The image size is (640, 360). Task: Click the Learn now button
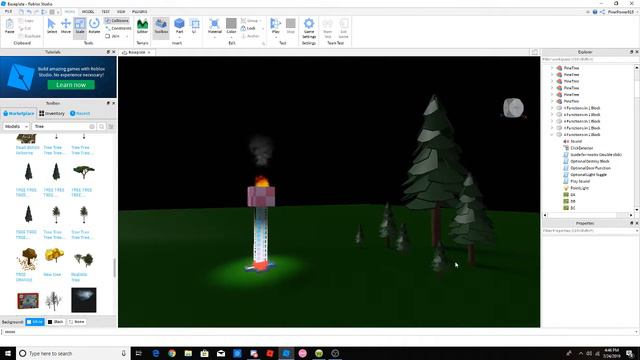(x=71, y=85)
